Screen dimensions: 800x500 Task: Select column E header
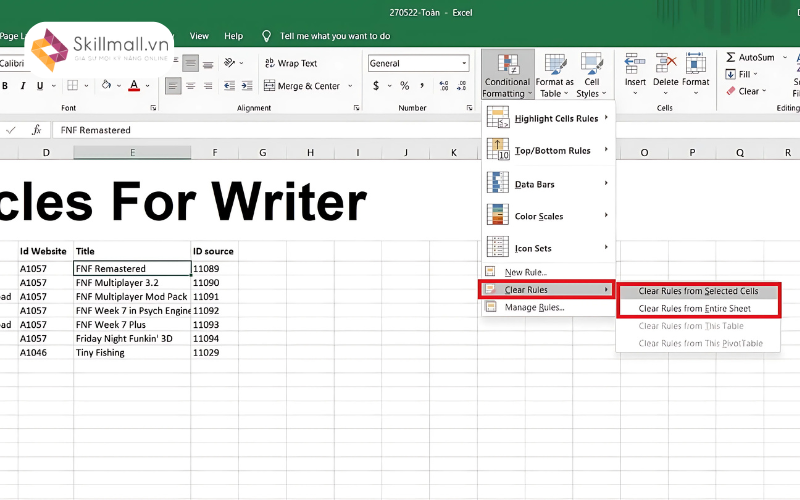pos(132,152)
